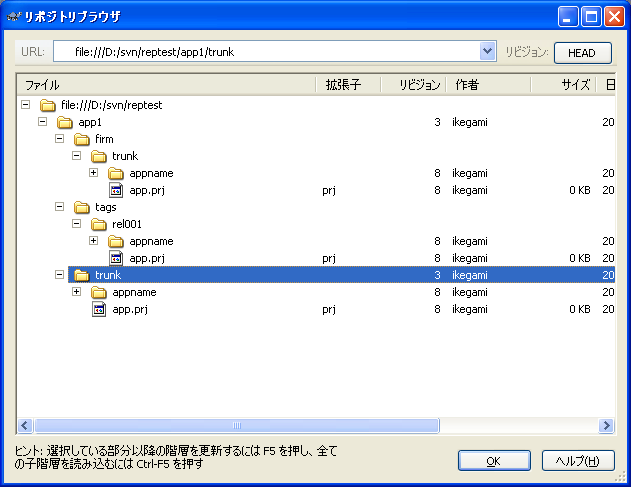Sort by 作者 column header
The image size is (631, 487).
488,85
